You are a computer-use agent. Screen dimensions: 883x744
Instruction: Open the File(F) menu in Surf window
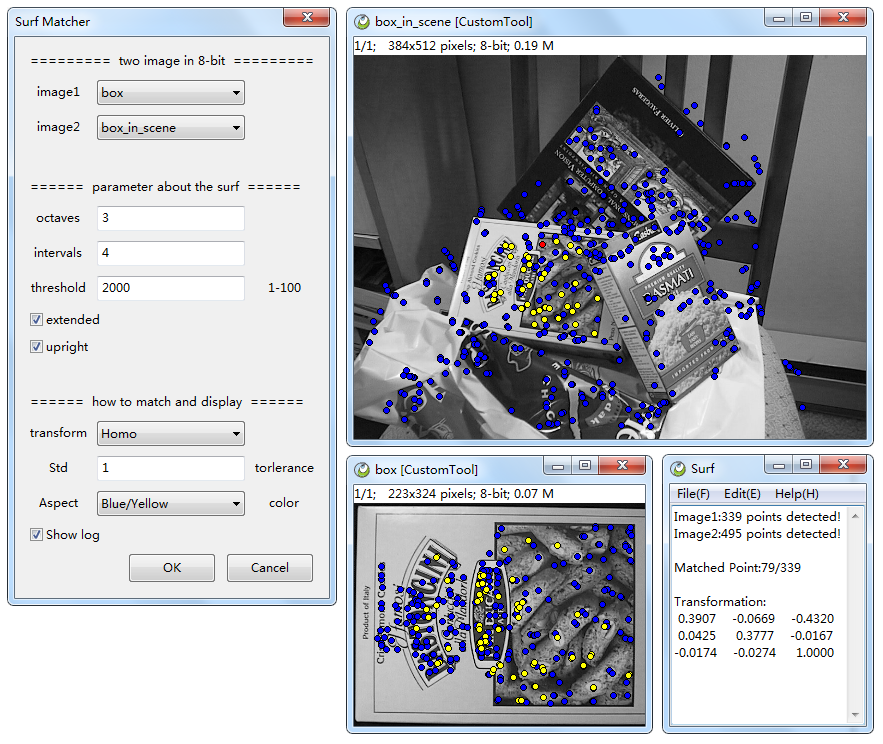click(x=693, y=494)
